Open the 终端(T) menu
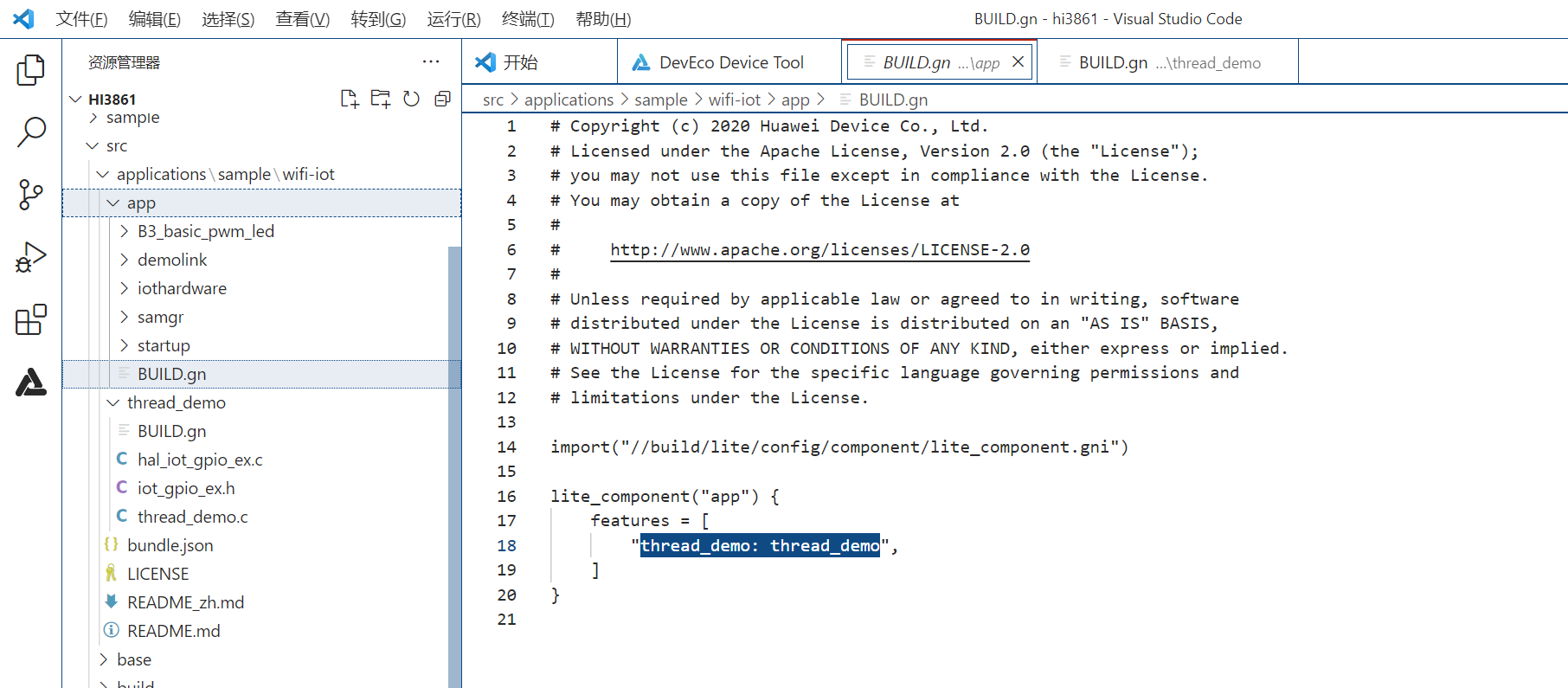The width and height of the screenshot is (1568, 688). click(528, 19)
